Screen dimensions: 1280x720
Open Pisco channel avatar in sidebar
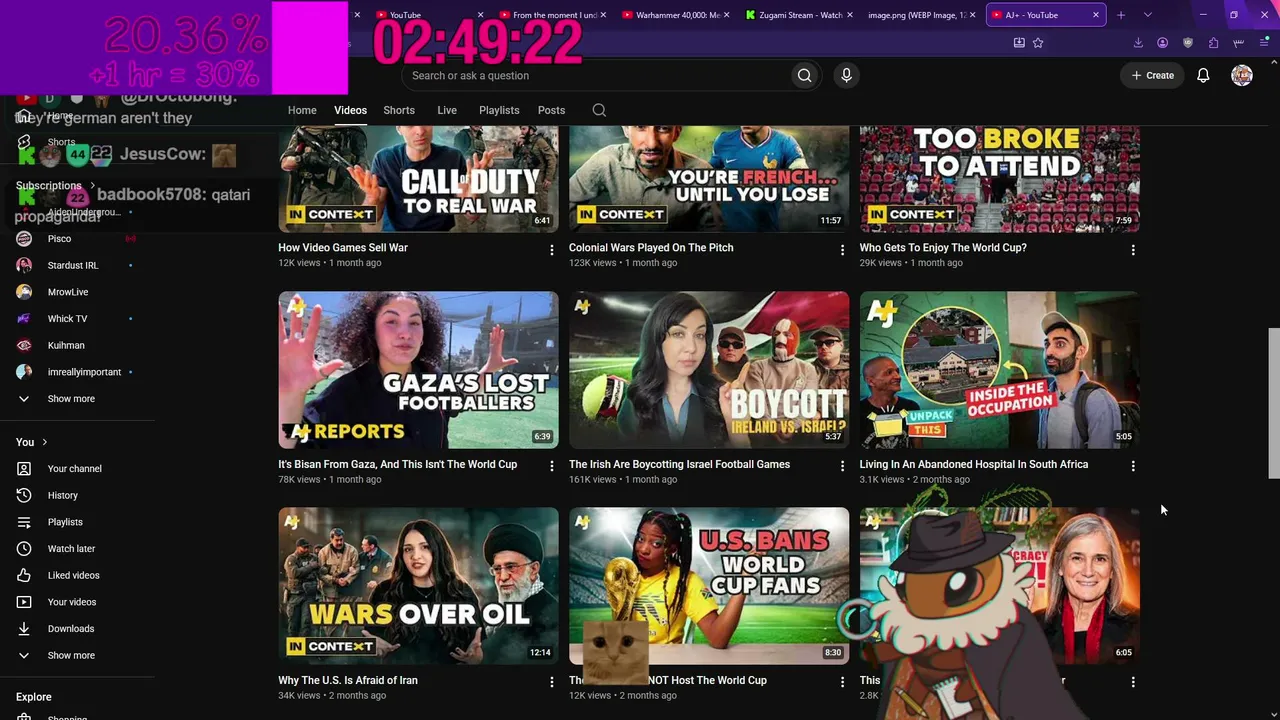24,239
